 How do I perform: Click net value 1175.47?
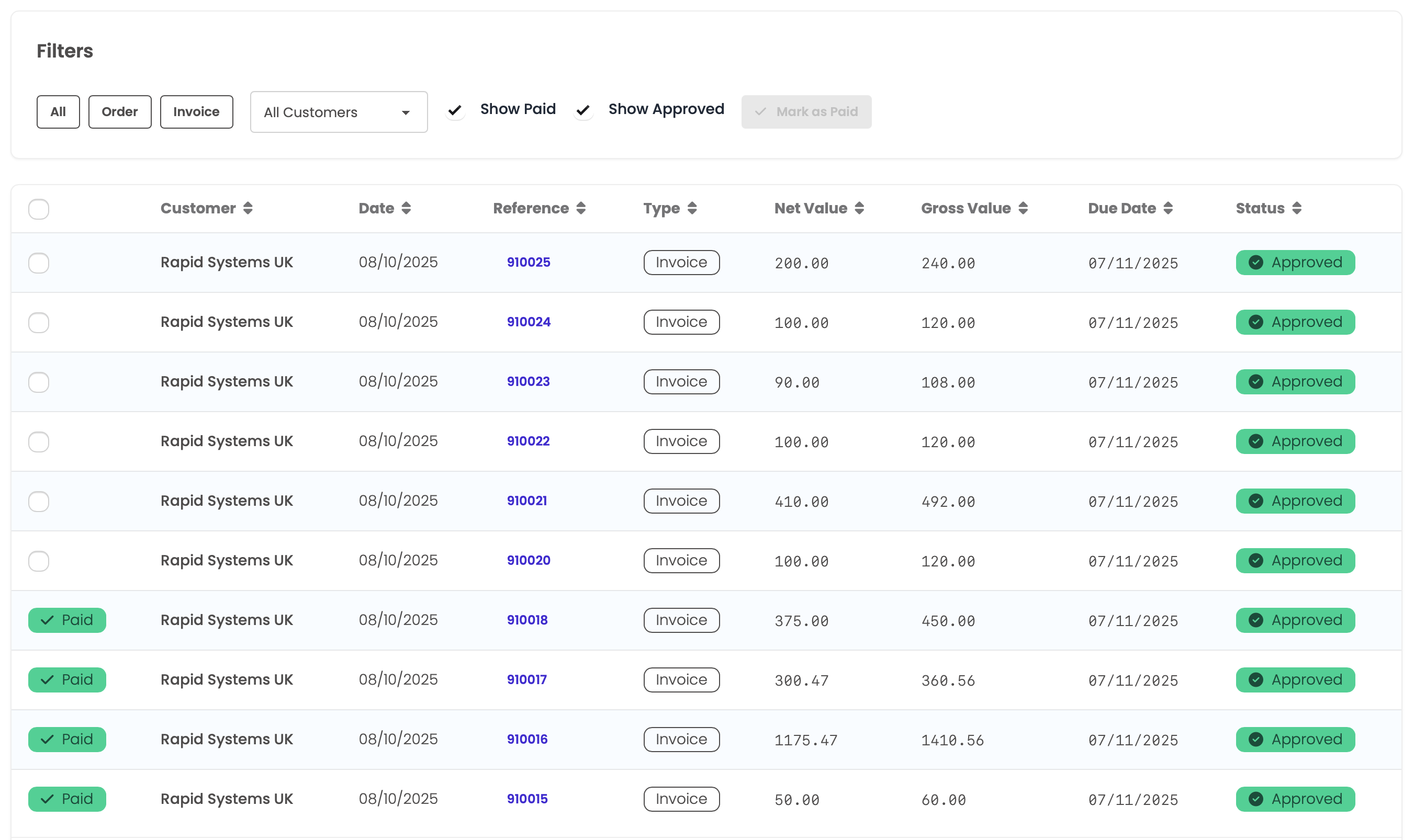pyautogui.click(x=806, y=741)
